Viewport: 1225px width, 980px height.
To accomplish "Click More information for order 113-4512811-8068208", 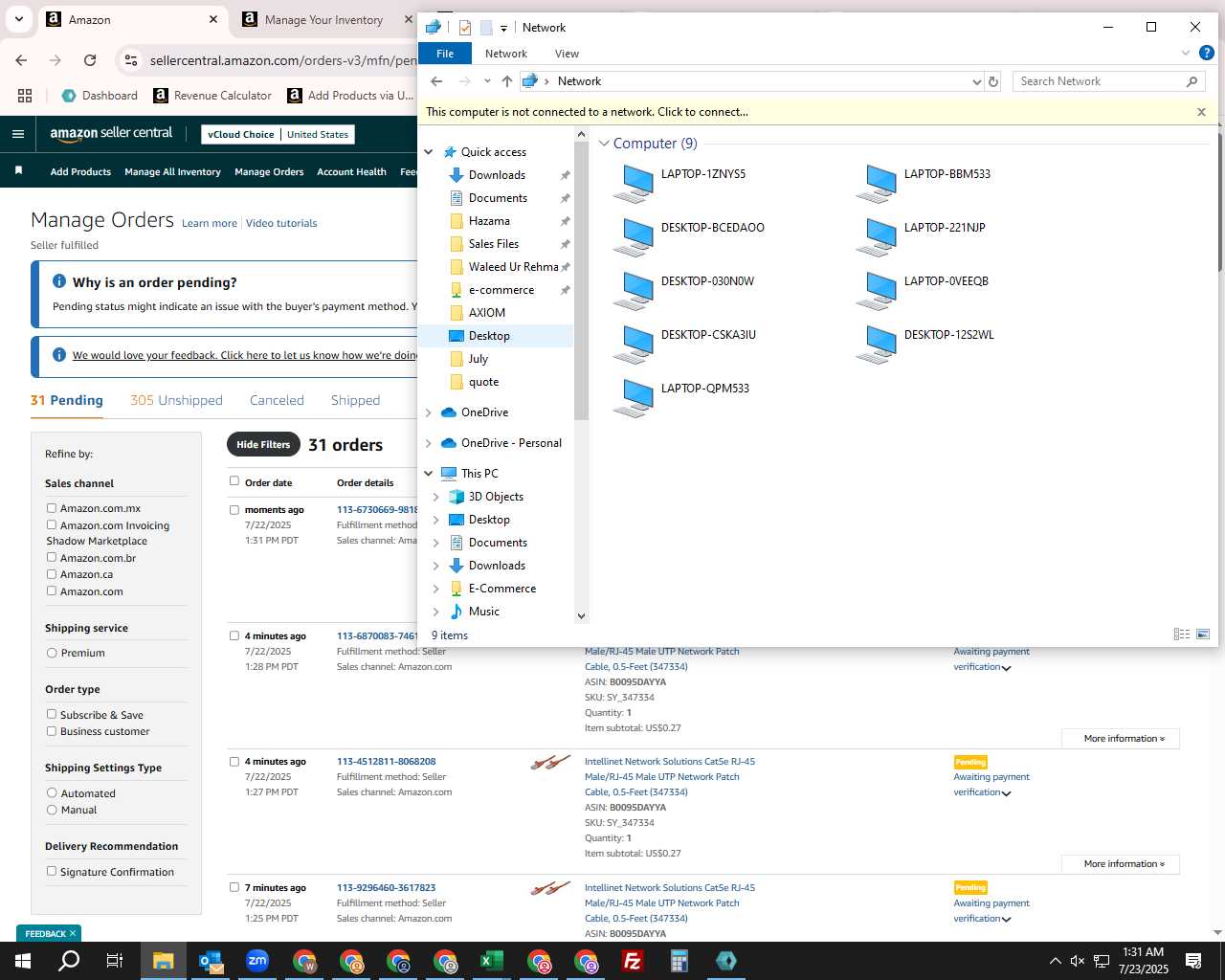I will click(x=1121, y=864).
